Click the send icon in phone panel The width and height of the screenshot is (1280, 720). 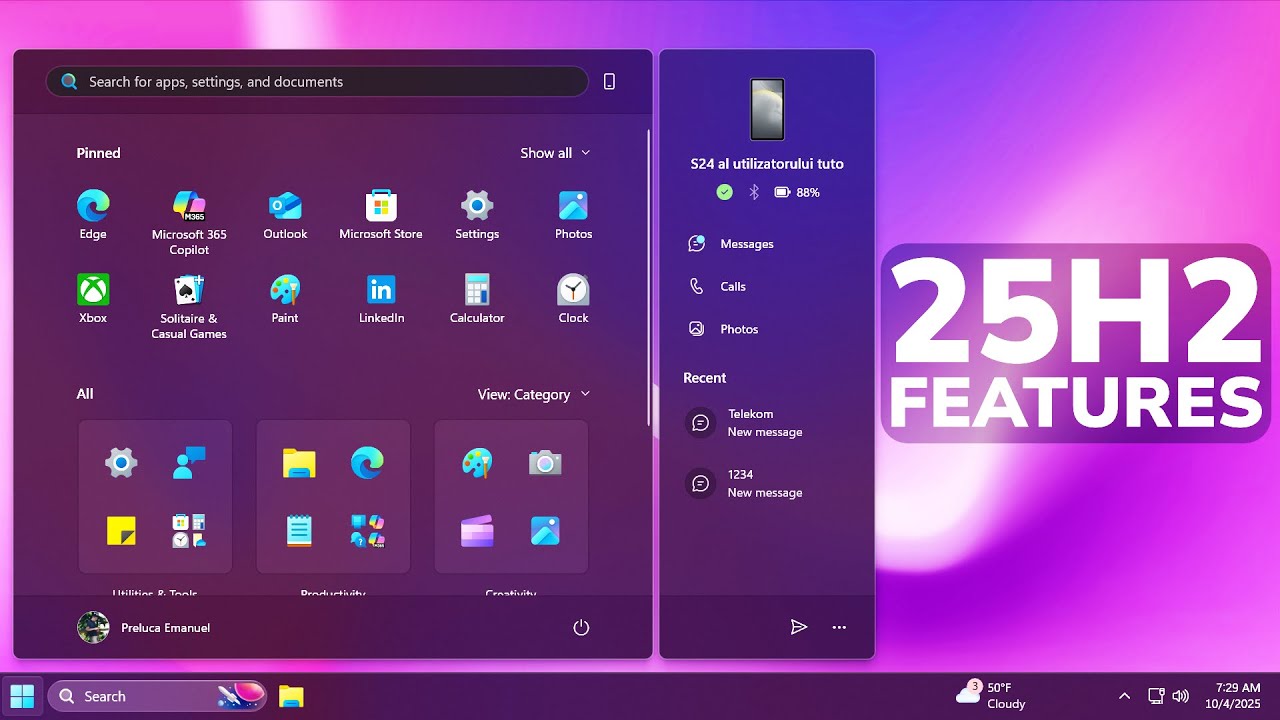(x=798, y=627)
